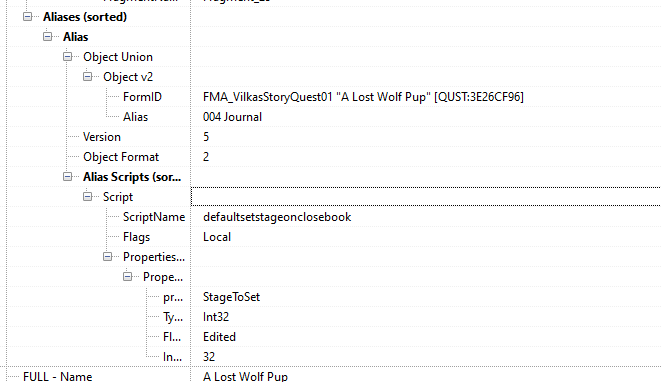This screenshot has height=382, width=661.
Task: Collapse the Alias Scripts (sorted) node
Action: pyautogui.click(x=67, y=177)
